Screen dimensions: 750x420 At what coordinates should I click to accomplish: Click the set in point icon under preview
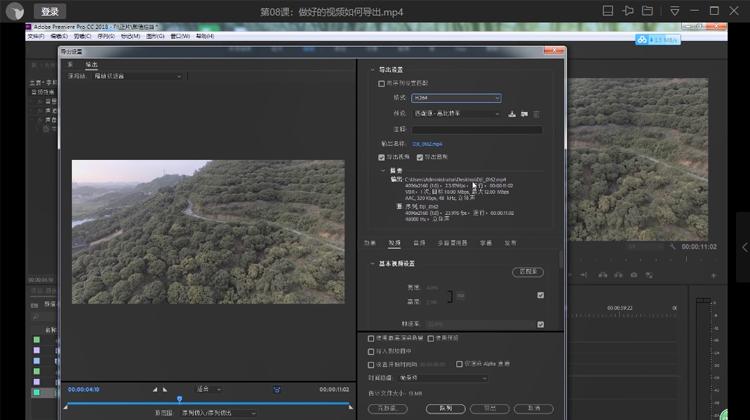(x=155, y=390)
